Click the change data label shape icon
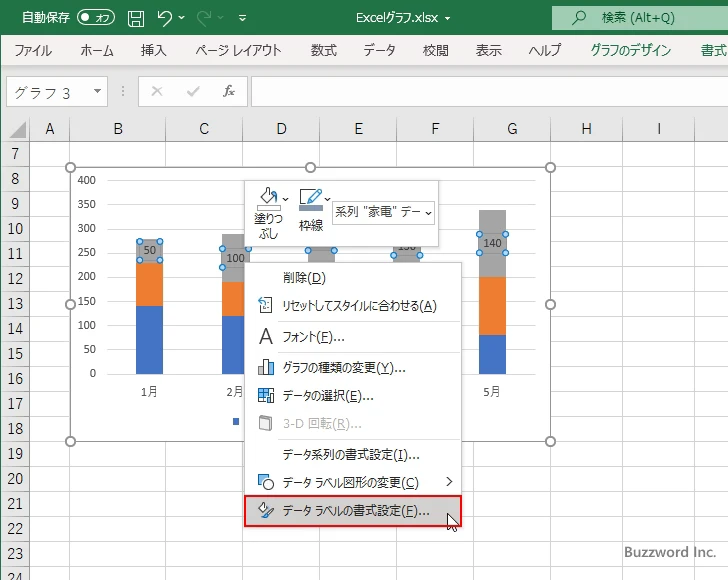Screen dimensions: 728x580 click(266, 482)
